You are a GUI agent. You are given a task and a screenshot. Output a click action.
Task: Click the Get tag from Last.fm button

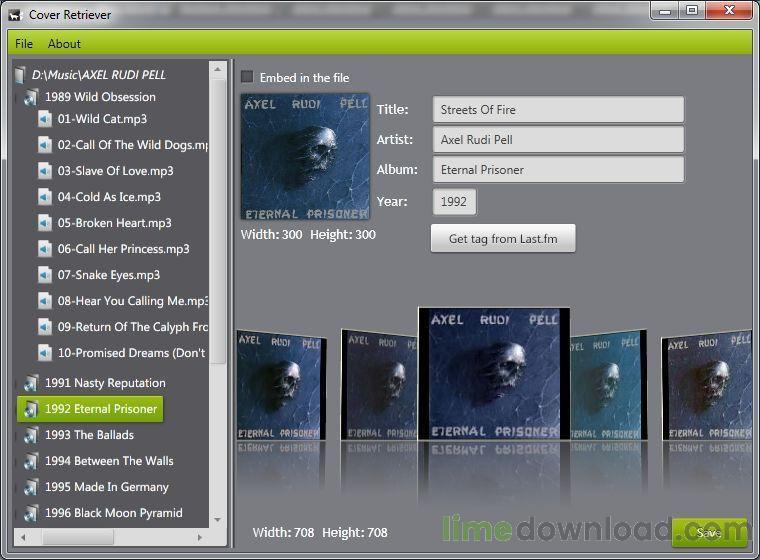point(503,239)
